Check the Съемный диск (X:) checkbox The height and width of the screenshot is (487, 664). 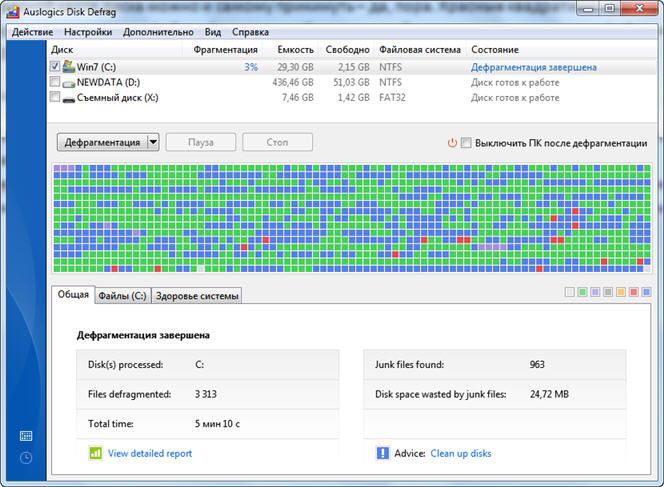pos(55,97)
